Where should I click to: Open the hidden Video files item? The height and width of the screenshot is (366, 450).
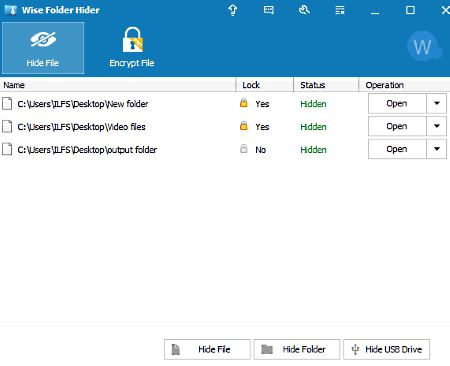click(x=397, y=126)
